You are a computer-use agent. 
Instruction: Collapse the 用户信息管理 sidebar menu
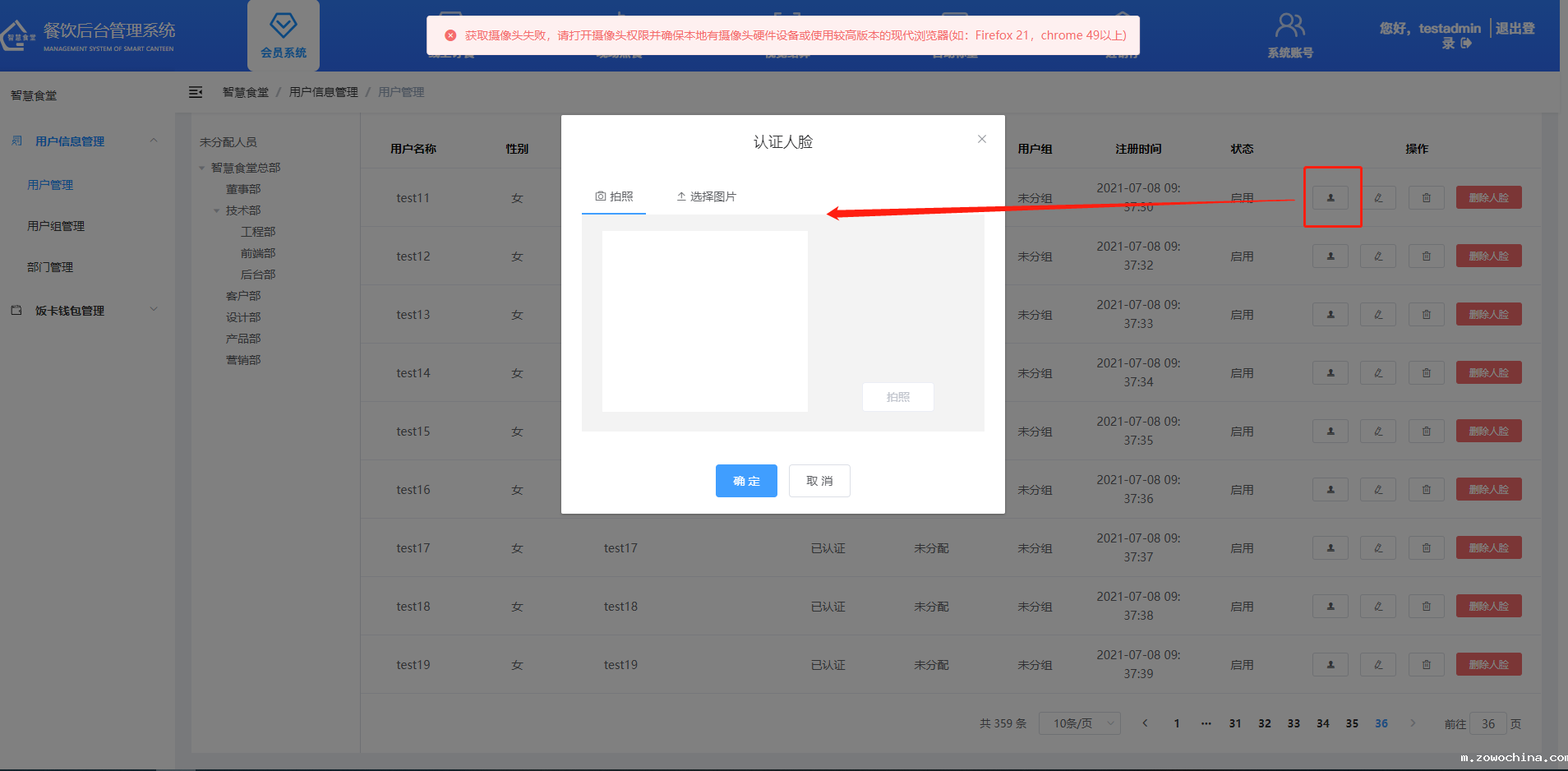(154, 141)
